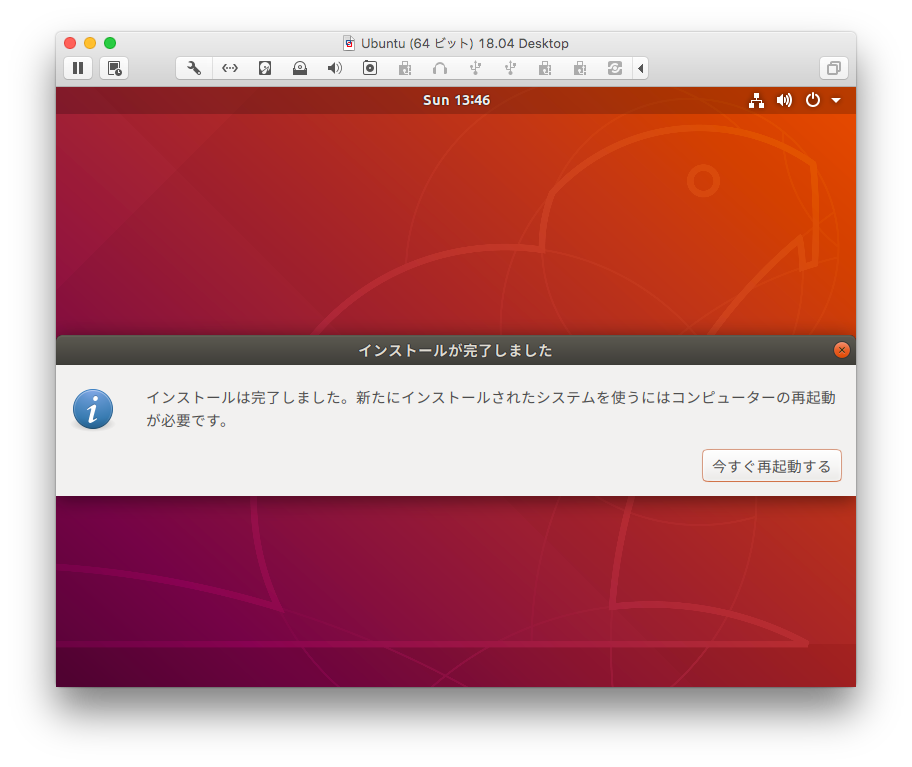This screenshot has height=767, width=912.
Task: Open Ubuntu volume indicator in top bar
Action: click(784, 101)
